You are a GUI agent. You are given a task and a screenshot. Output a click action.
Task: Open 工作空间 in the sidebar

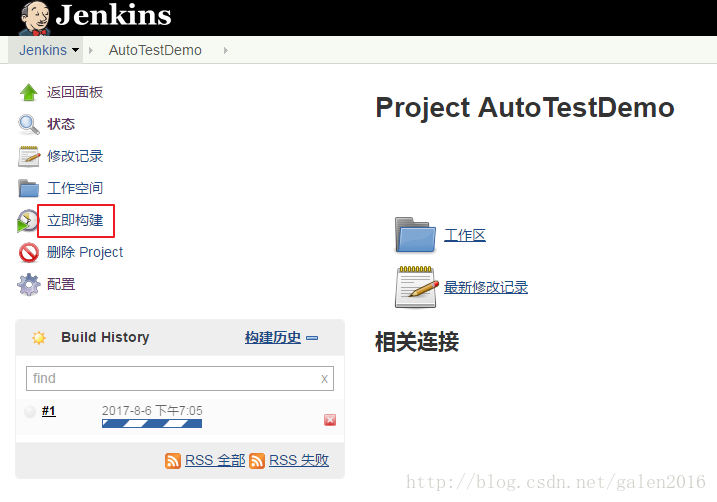pyautogui.click(x=75, y=188)
